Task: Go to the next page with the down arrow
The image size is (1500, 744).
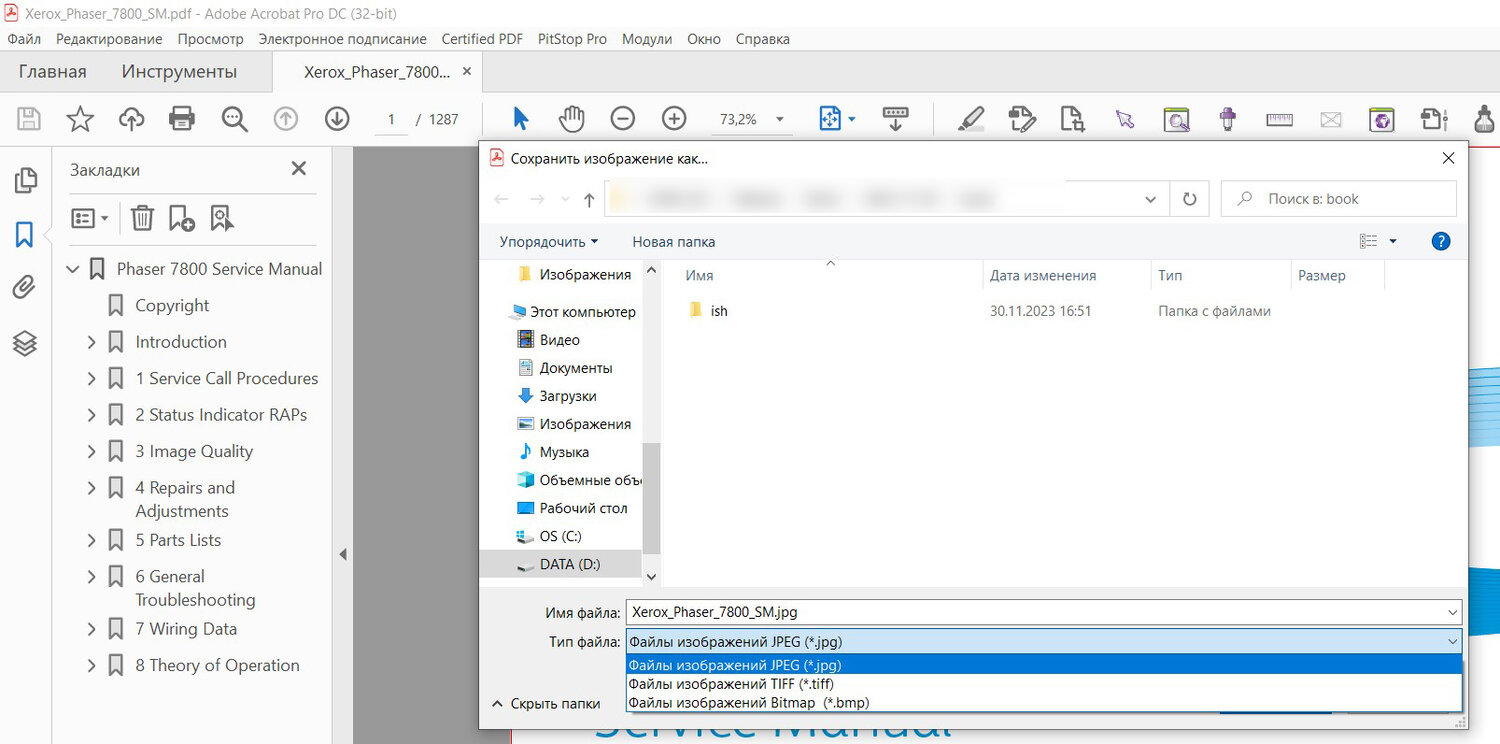Action: pyautogui.click(x=337, y=119)
